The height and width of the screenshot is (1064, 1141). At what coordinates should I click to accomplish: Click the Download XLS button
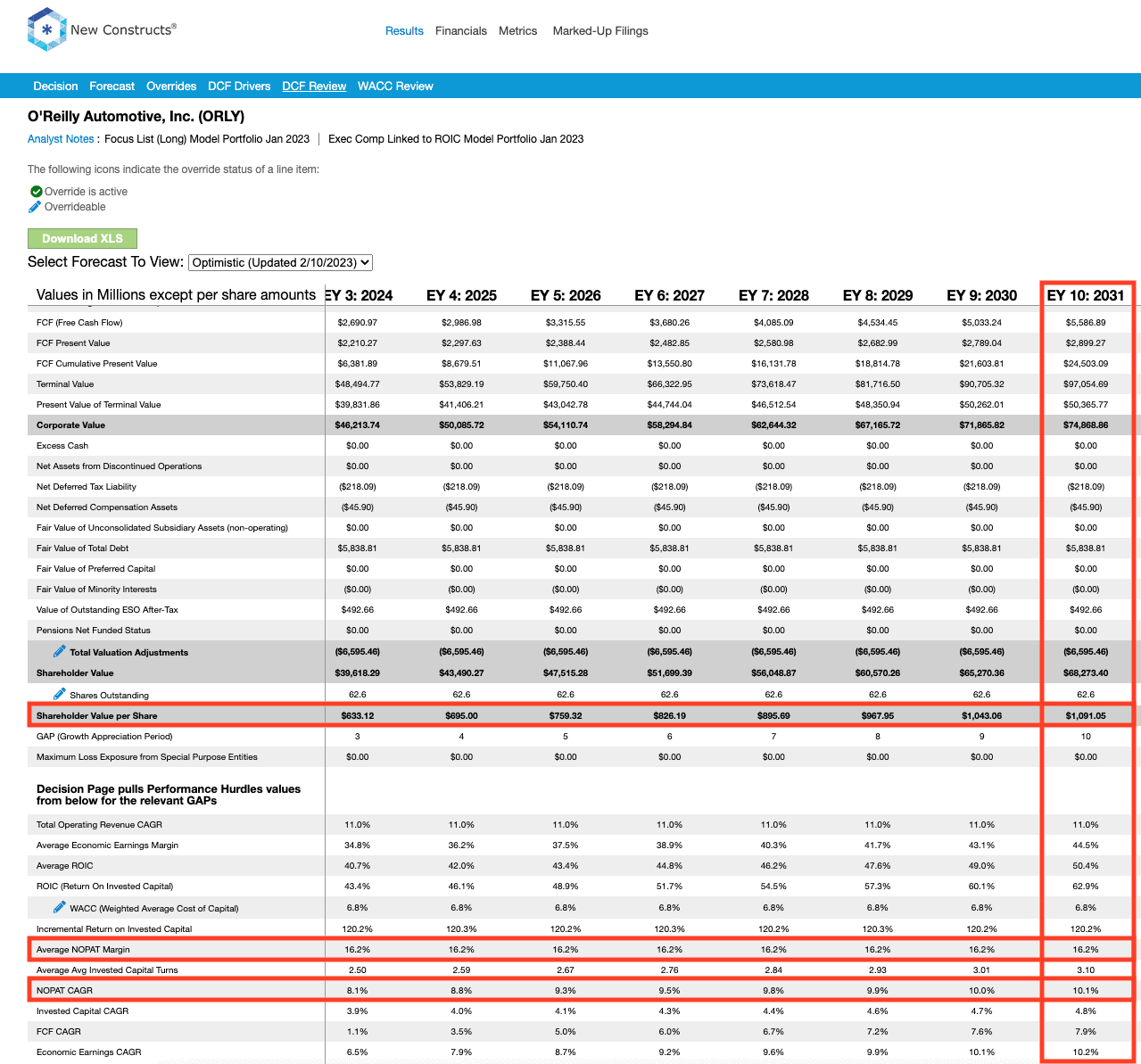point(82,238)
